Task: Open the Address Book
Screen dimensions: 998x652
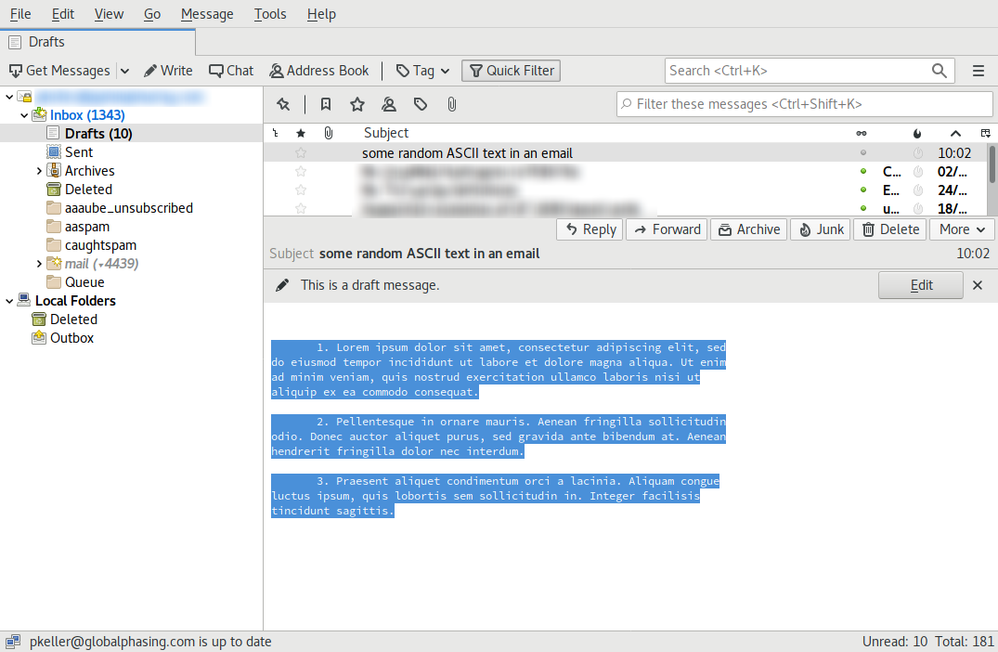Action: click(x=318, y=70)
